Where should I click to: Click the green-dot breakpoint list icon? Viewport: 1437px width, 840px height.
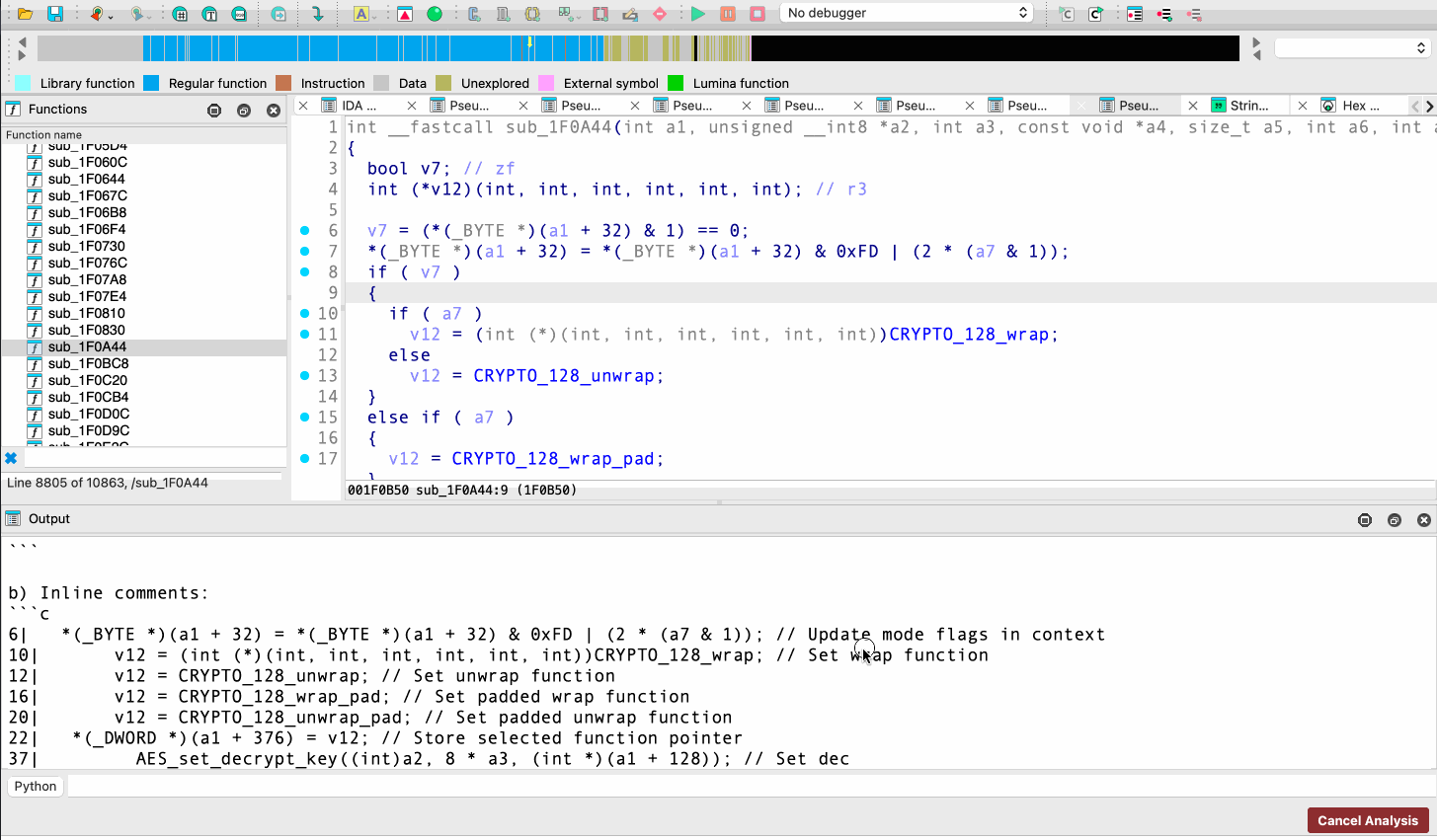(1164, 14)
